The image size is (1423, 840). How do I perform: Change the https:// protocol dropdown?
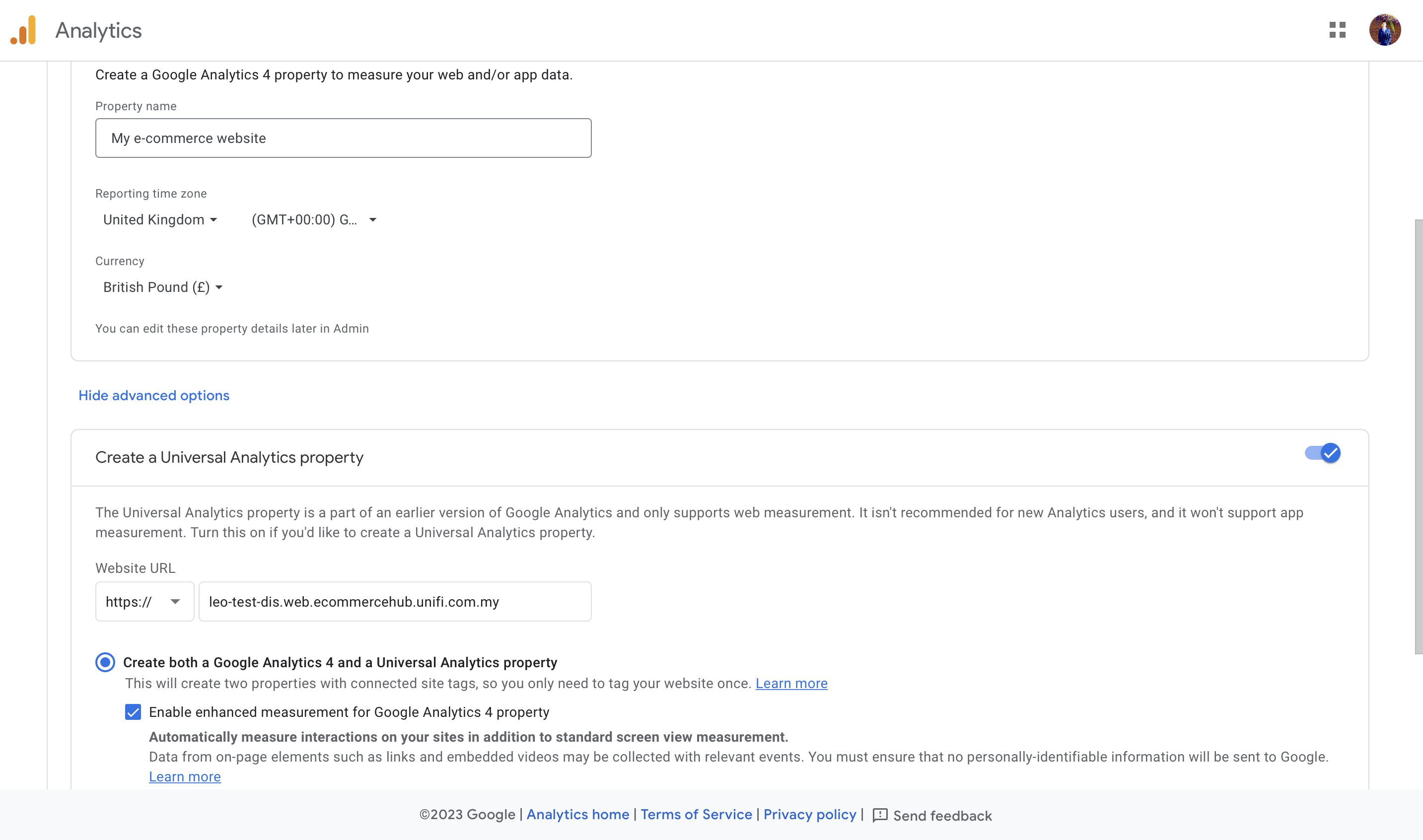coord(144,602)
